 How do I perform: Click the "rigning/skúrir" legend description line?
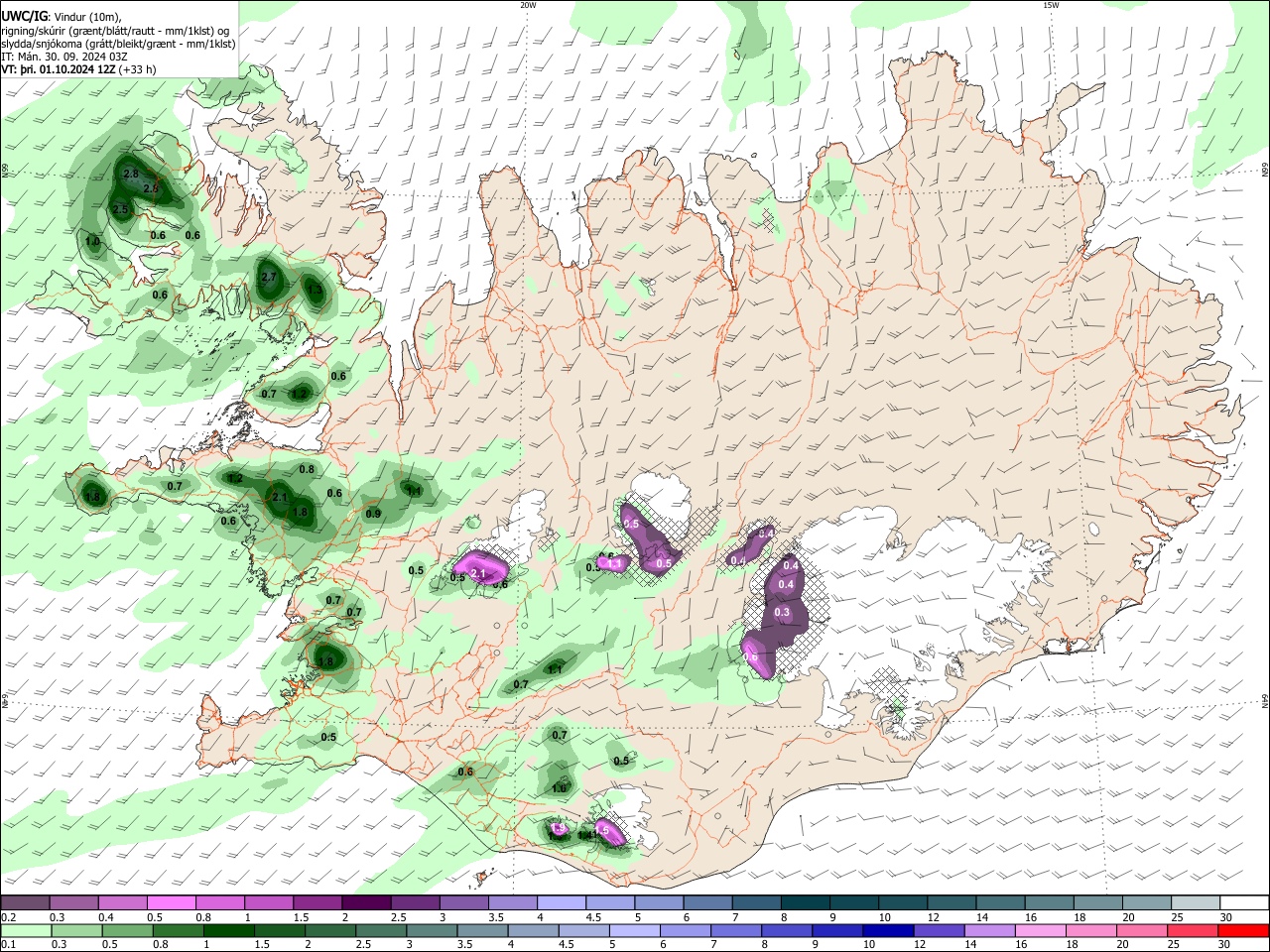coord(115,31)
